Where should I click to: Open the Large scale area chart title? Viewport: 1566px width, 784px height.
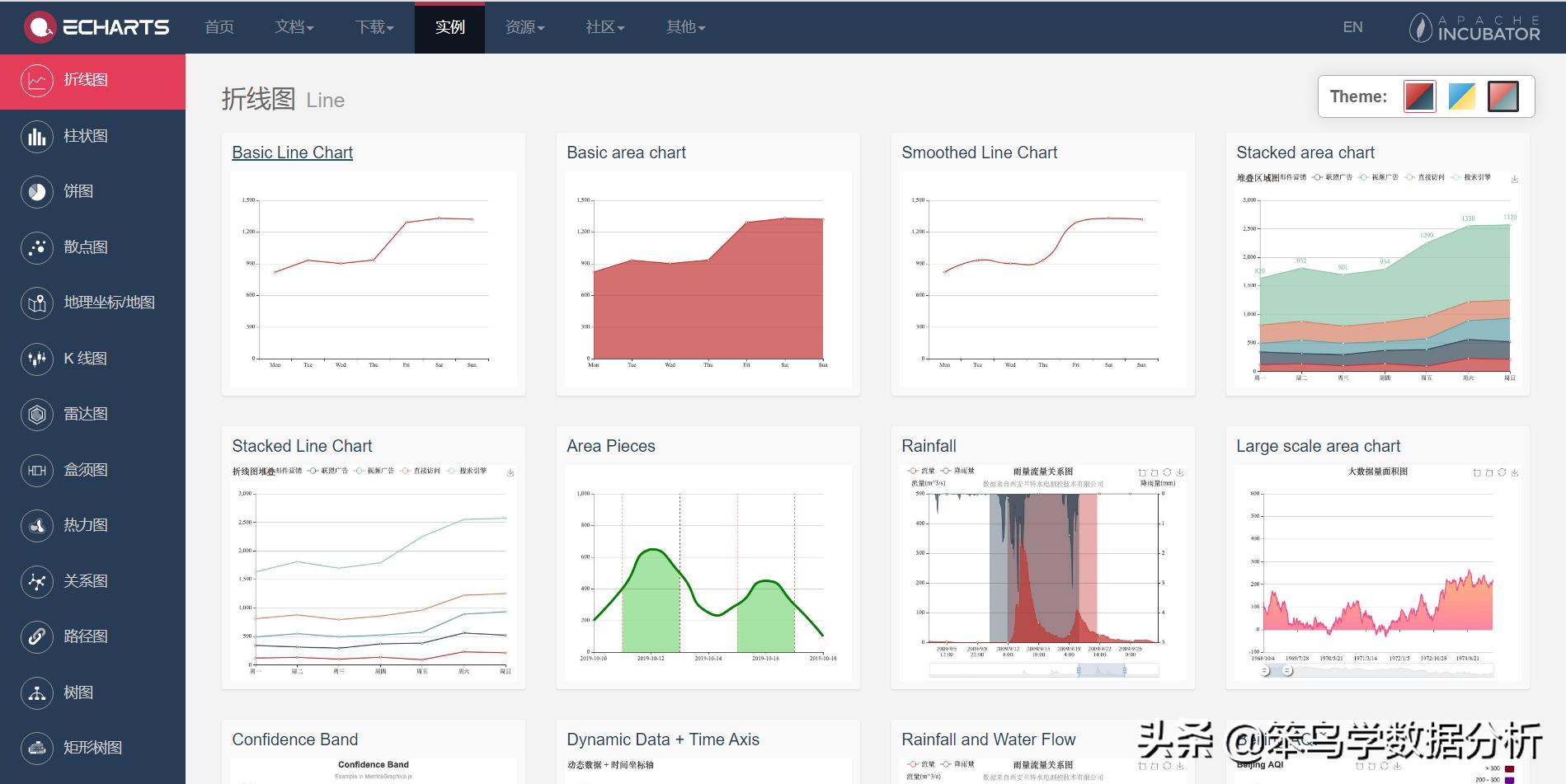(1318, 446)
